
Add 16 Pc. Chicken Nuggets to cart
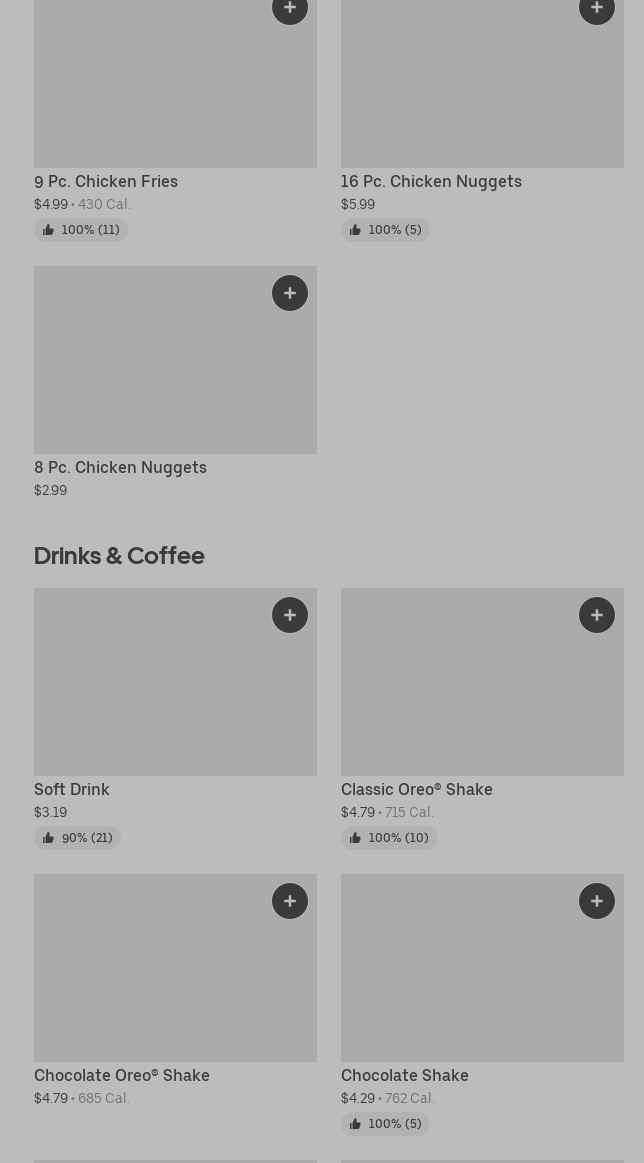click(597, 9)
